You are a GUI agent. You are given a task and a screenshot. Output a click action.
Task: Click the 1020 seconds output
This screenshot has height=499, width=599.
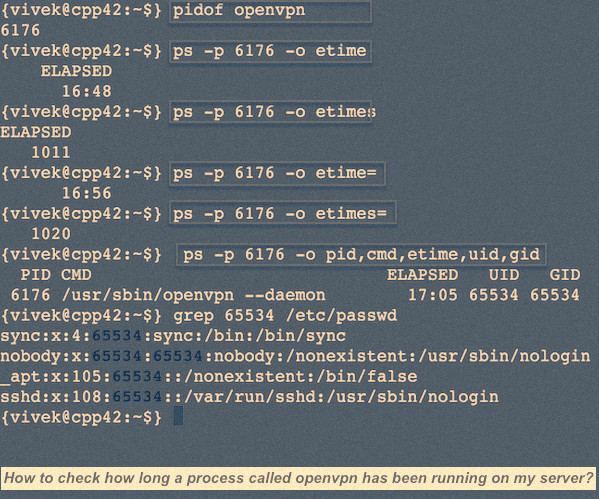(x=51, y=234)
